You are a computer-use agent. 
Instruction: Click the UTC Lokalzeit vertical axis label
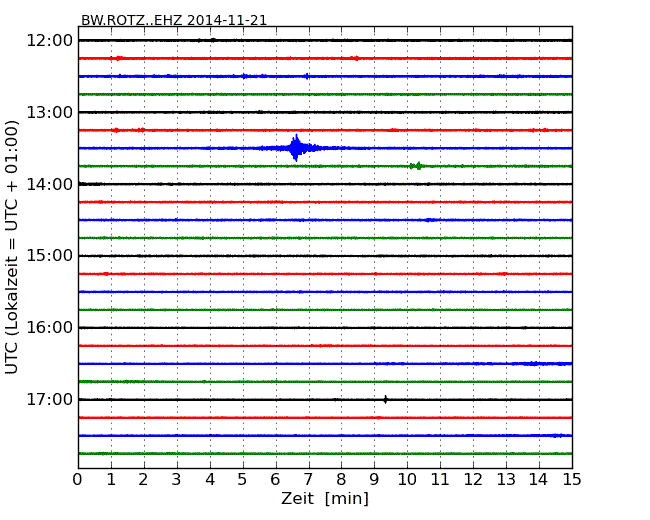tap(12, 247)
